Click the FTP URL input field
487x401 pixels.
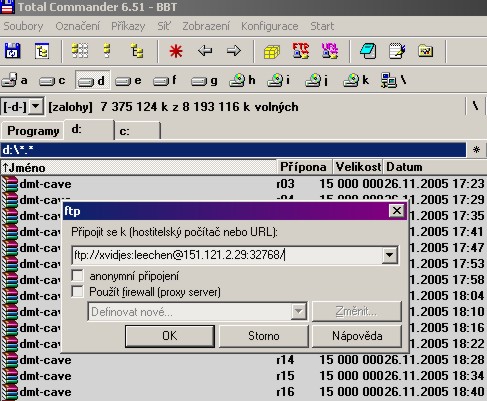click(227, 255)
